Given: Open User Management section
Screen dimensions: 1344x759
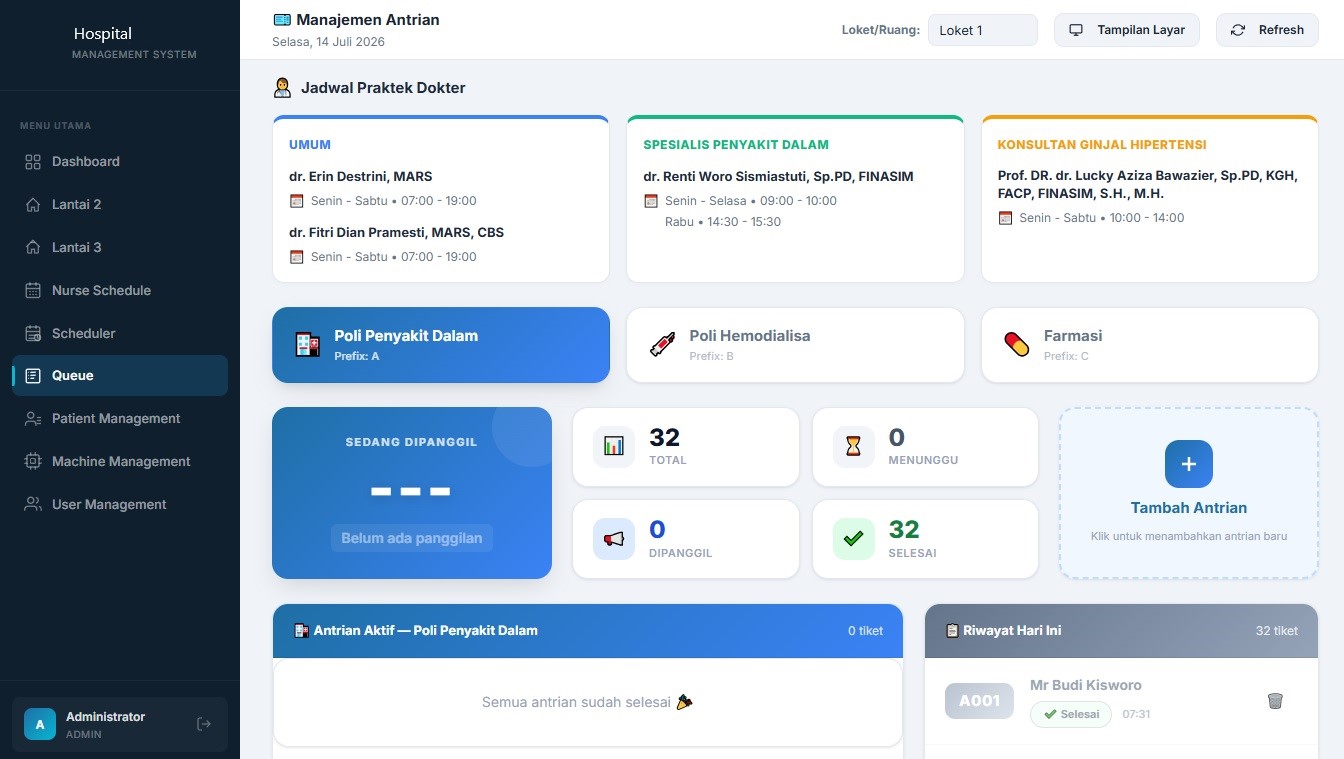Looking at the screenshot, I should pos(120,505).
